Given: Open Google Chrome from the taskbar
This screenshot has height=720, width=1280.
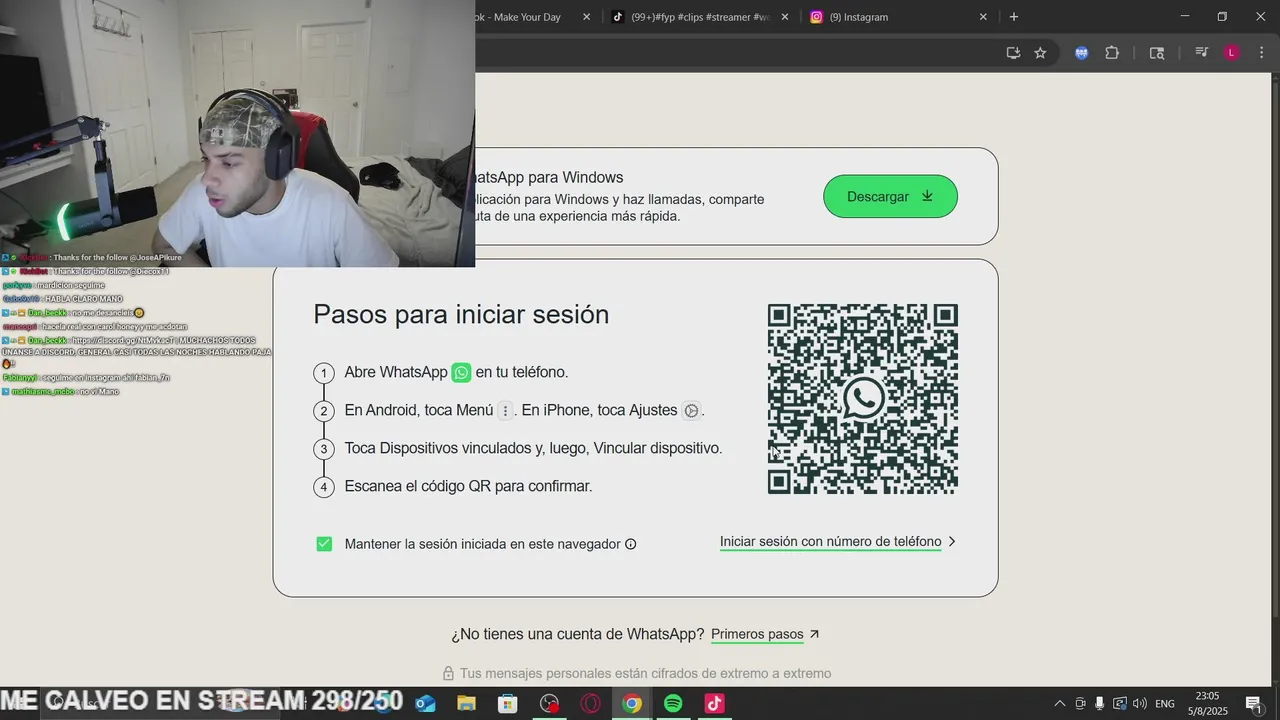Looking at the screenshot, I should [631, 704].
